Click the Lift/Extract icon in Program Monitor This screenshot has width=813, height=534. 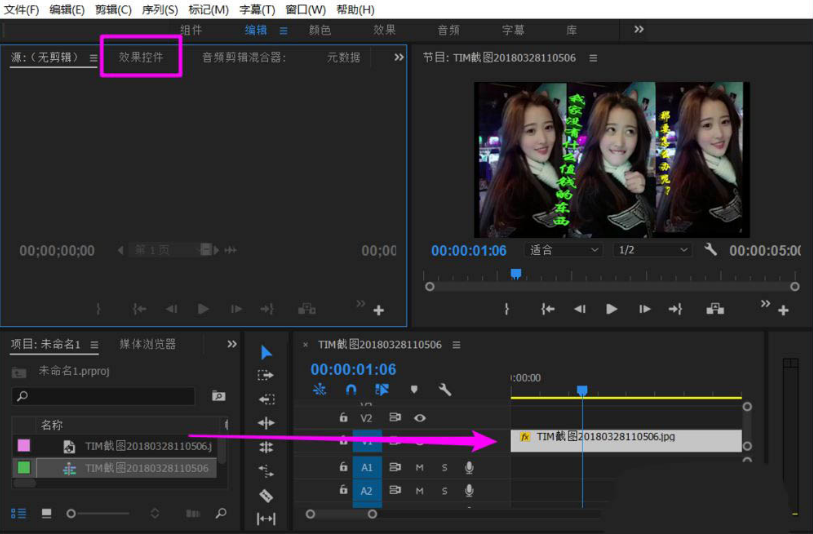click(715, 310)
